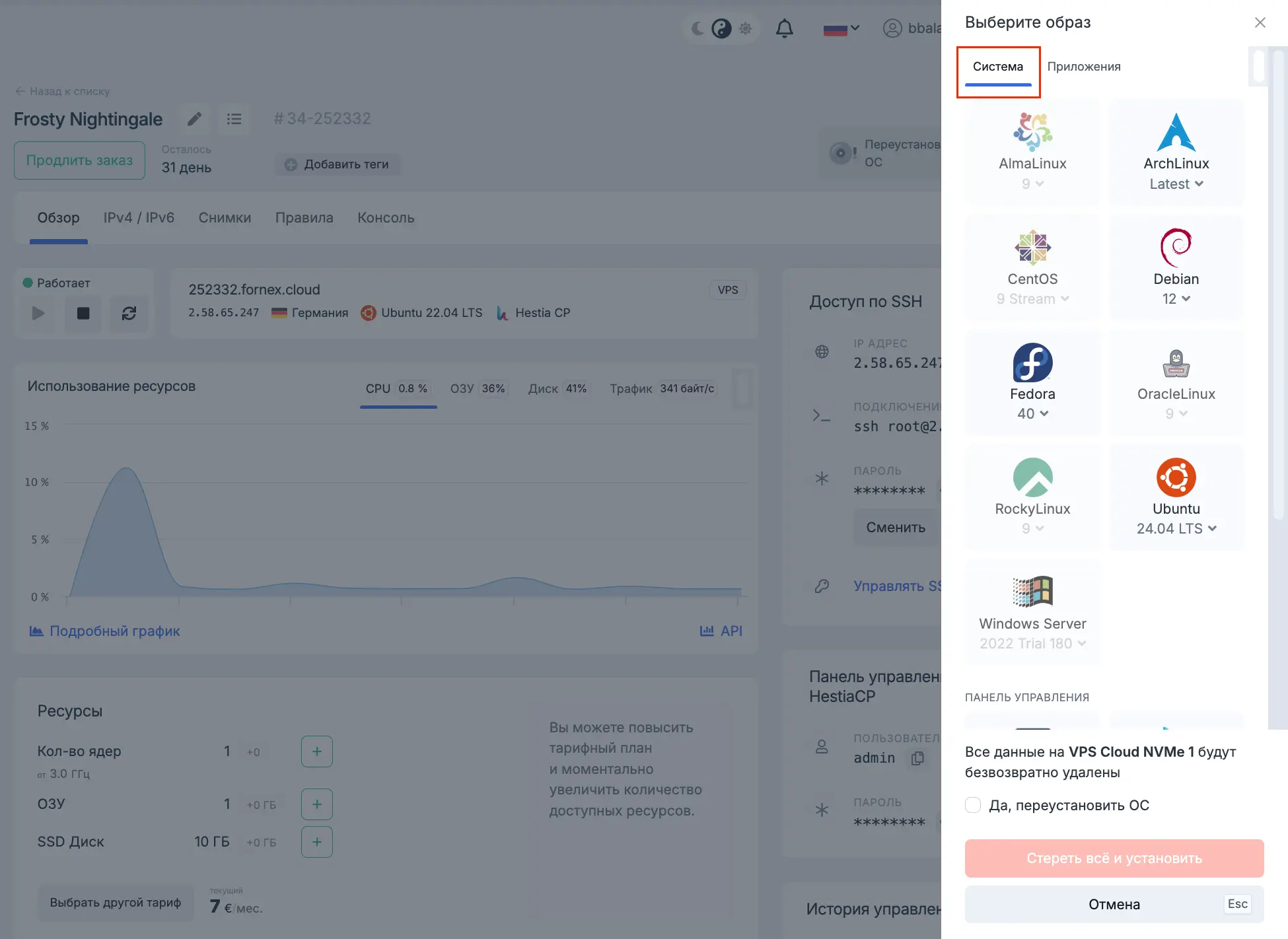The width and height of the screenshot is (1288, 939).
Task: Open the Консоль tab
Action: tap(386, 218)
